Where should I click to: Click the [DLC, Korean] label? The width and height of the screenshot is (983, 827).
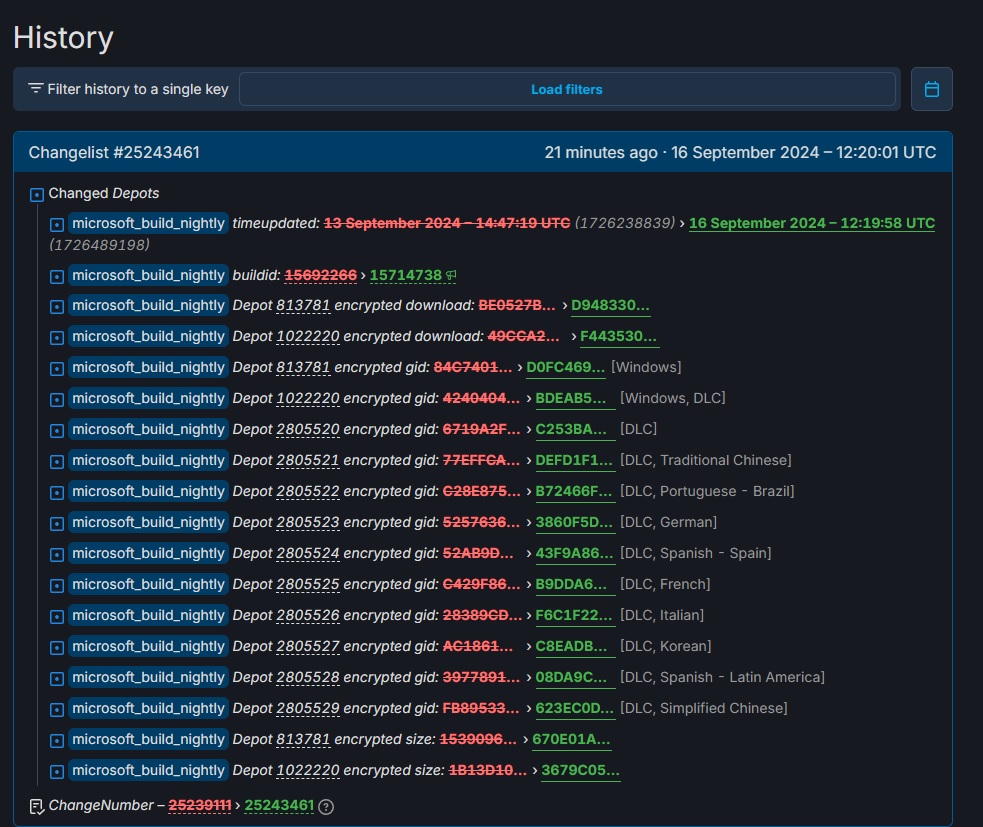666,646
